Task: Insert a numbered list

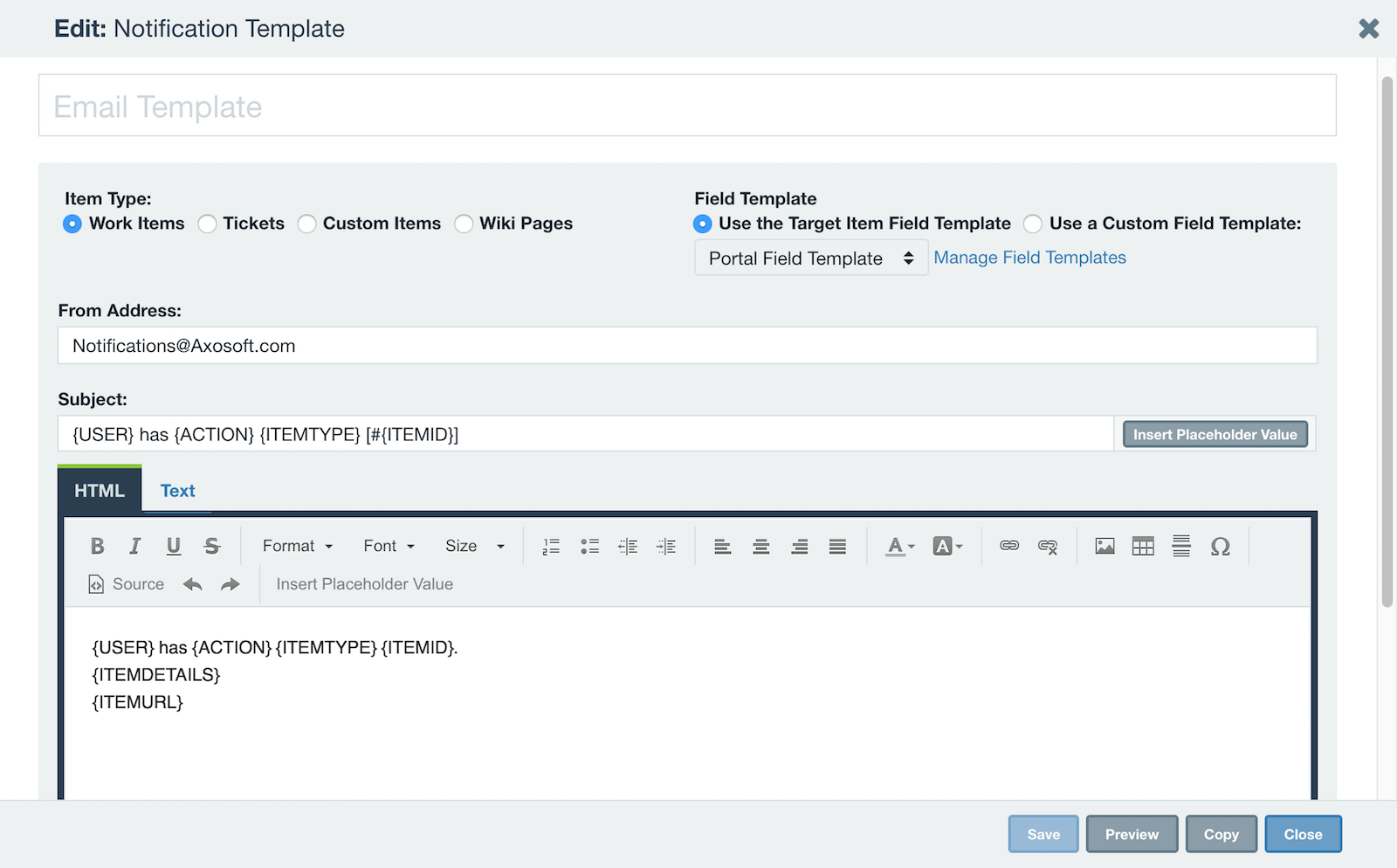Action: click(x=550, y=546)
